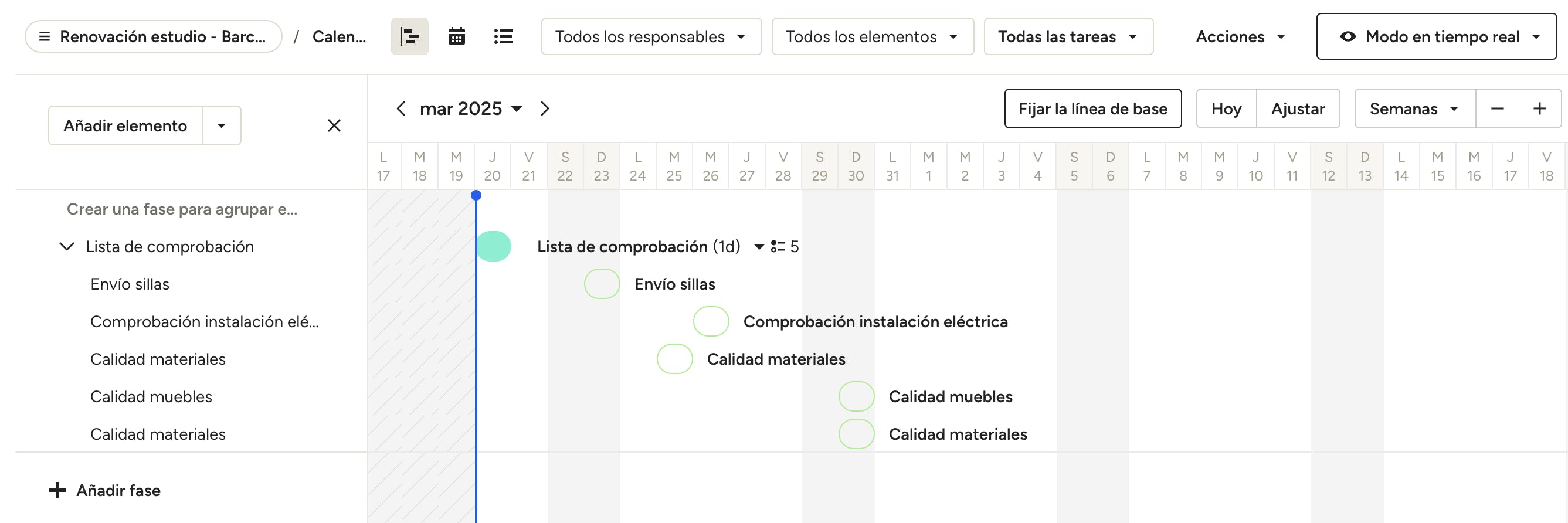Open the Acciones menu
Viewport: 1568px width, 523px height.
[1240, 36]
